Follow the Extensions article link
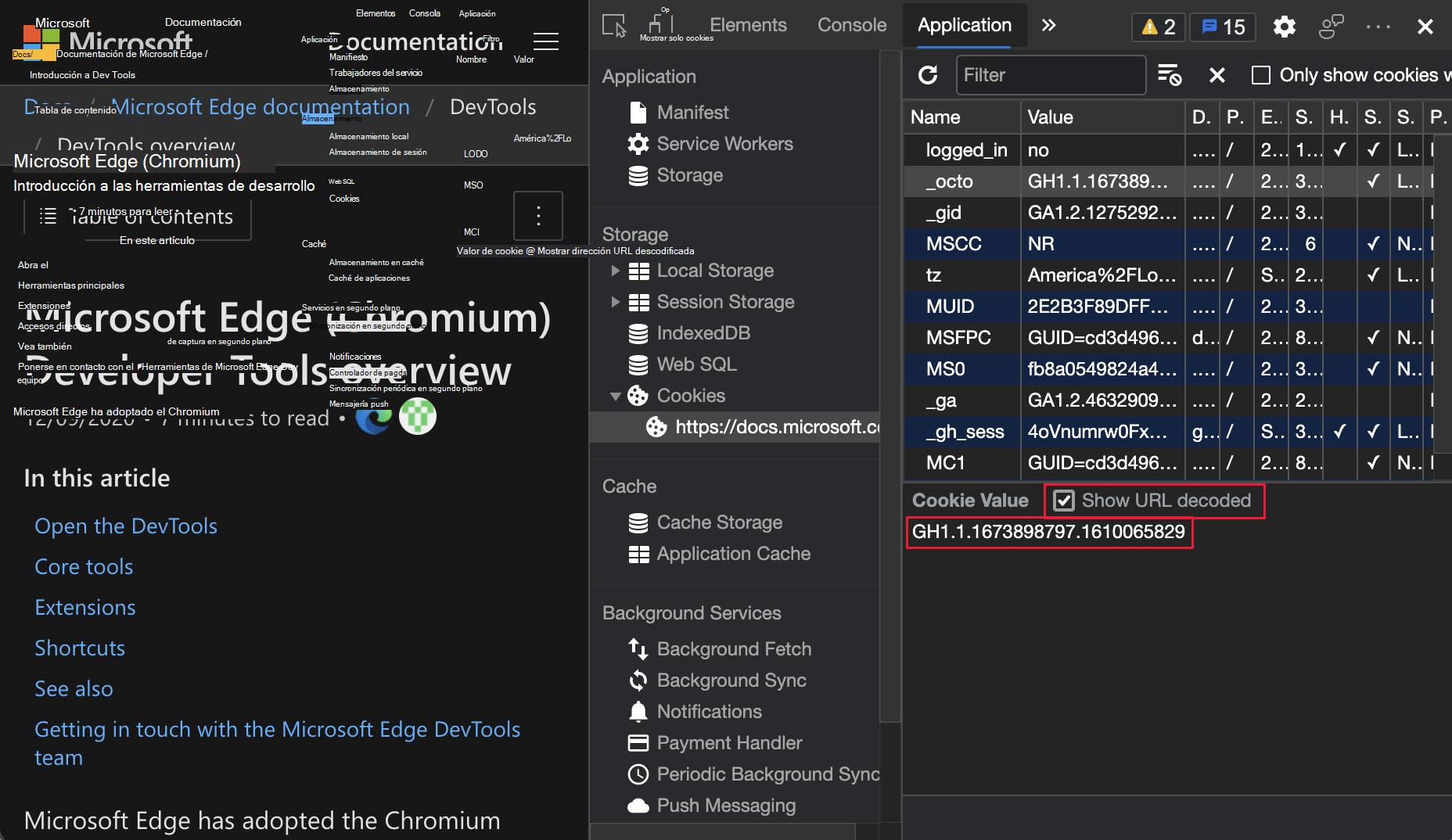 point(85,608)
